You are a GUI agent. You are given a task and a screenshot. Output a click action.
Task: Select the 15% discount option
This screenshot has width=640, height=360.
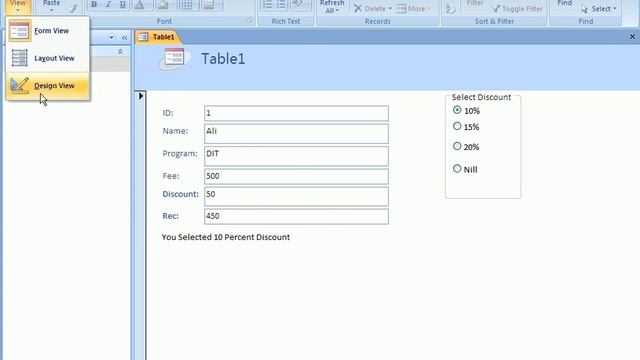pos(457,126)
